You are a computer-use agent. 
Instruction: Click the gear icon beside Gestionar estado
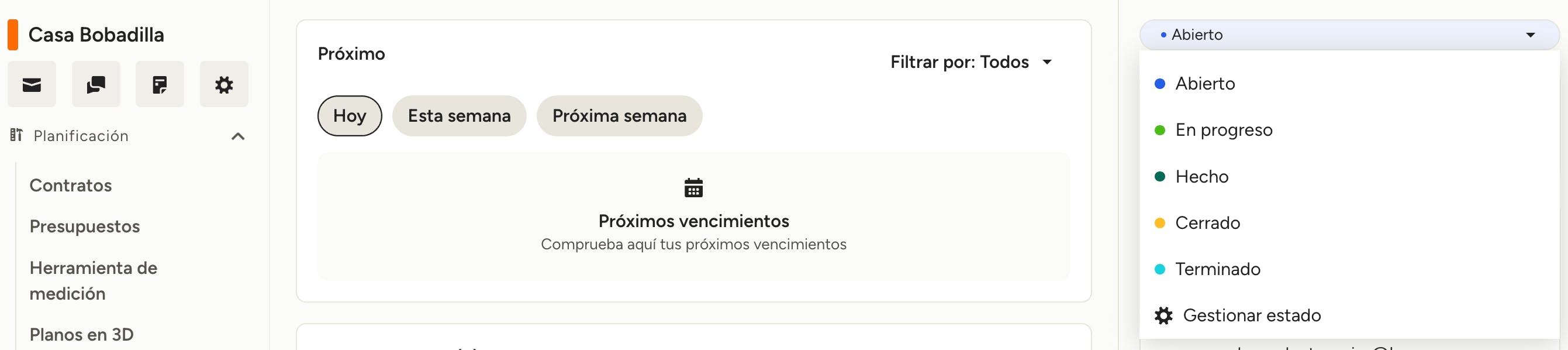(1163, 316)
